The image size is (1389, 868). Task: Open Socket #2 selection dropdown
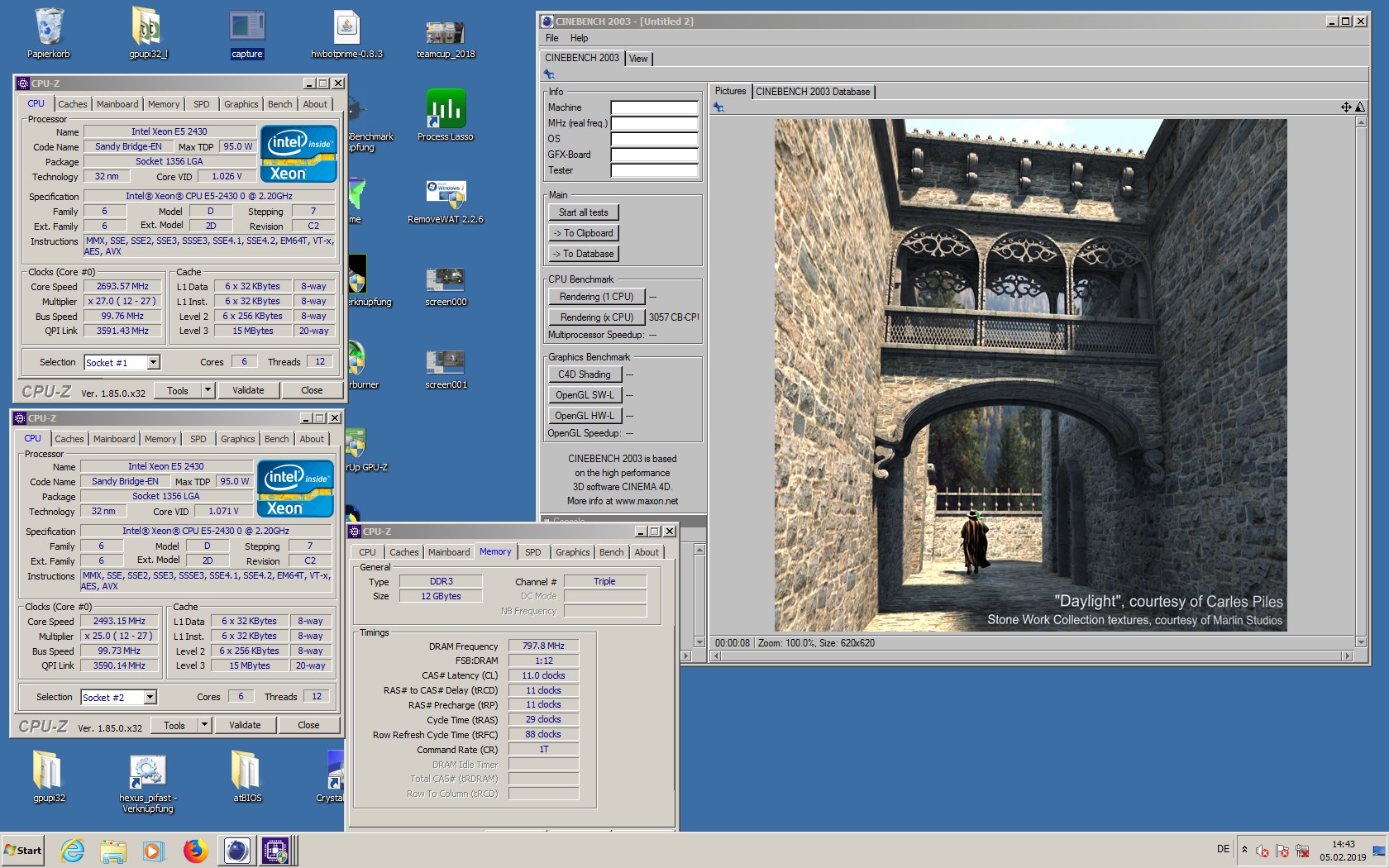[x=118, y=697]
